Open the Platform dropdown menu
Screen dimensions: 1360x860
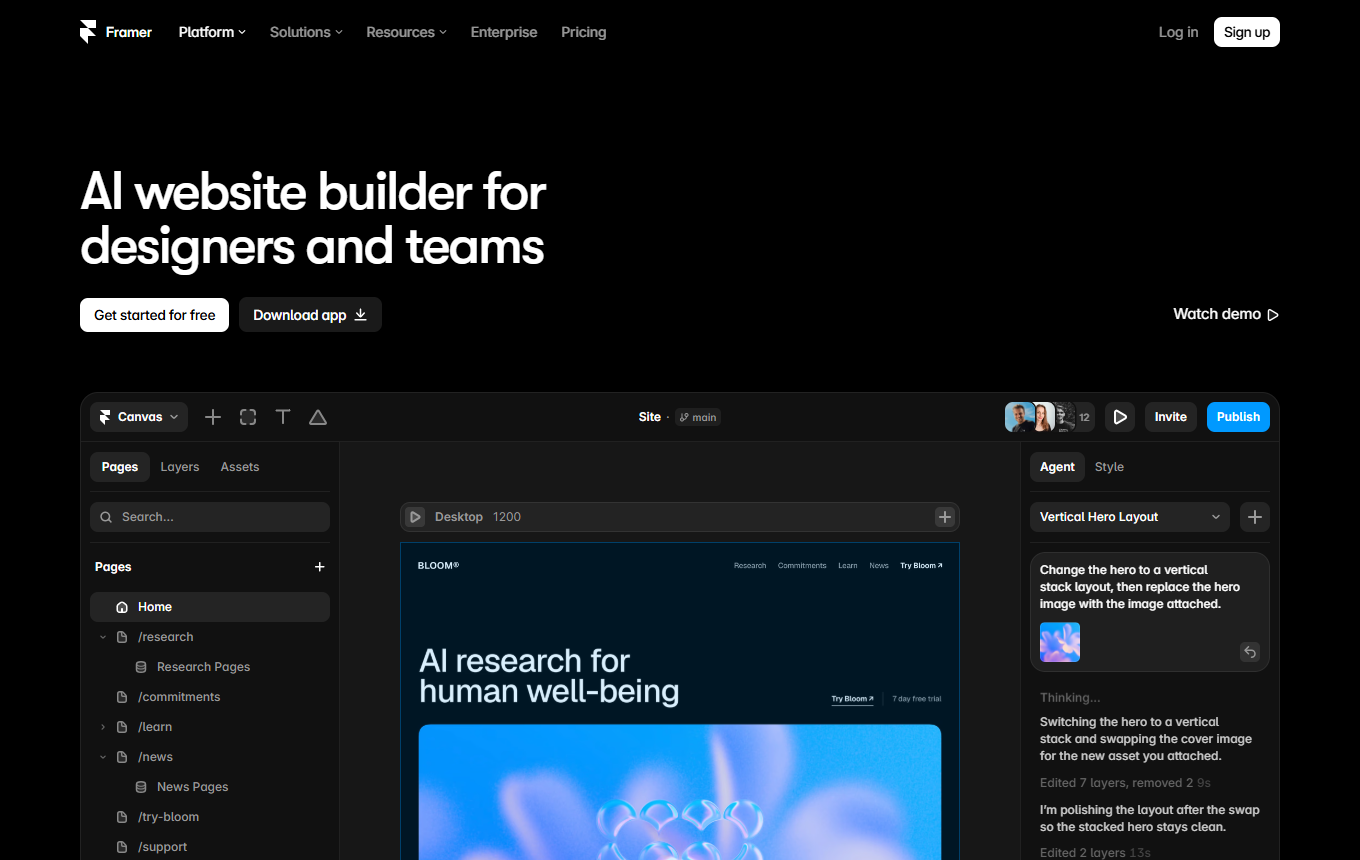212,32
